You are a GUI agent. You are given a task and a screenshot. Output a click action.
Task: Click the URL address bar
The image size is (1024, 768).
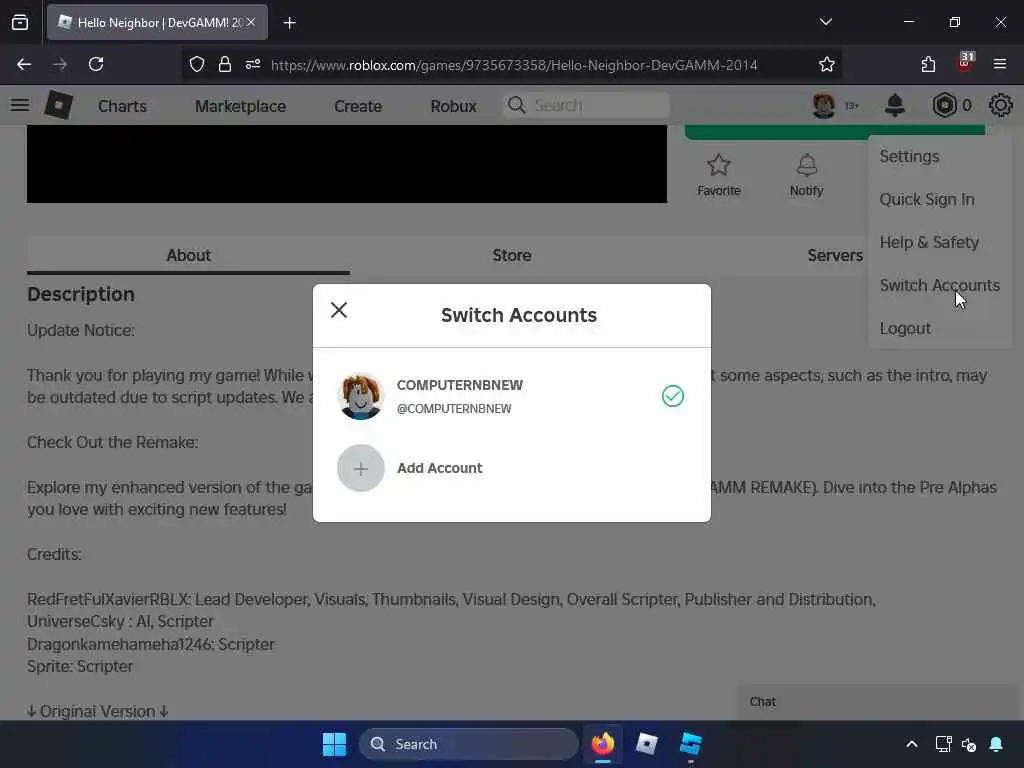[514, 65]
